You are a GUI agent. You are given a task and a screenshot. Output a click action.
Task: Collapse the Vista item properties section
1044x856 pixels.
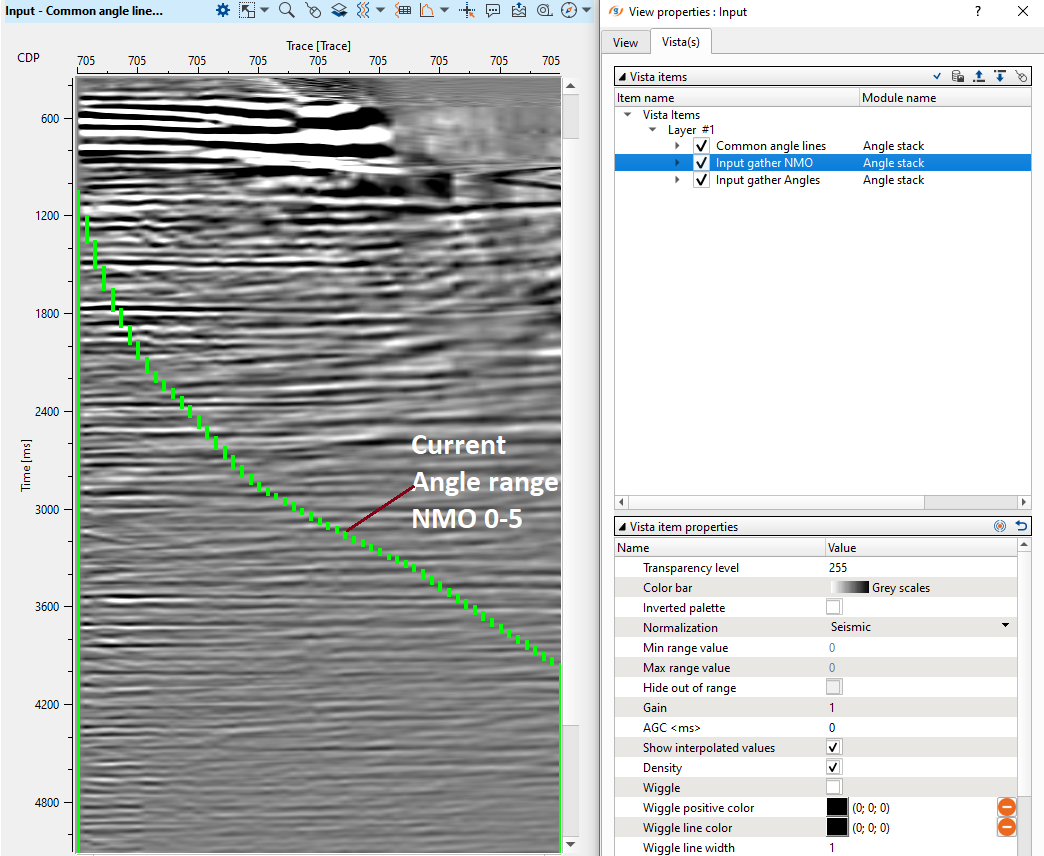pyautogui.click(x=621, y=526)
